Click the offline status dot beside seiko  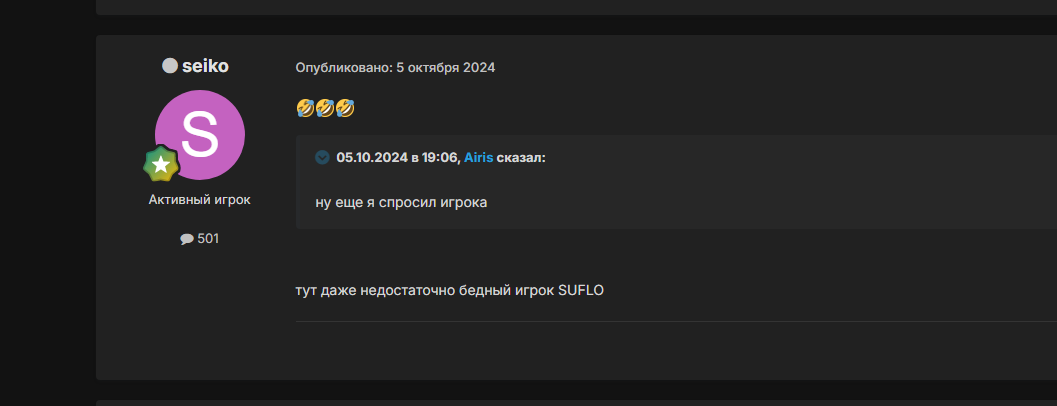[170, 65]
